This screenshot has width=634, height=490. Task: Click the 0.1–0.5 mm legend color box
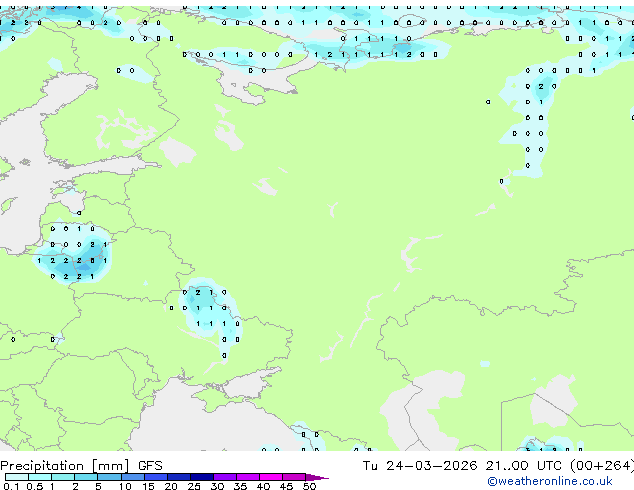coord(17,477)
